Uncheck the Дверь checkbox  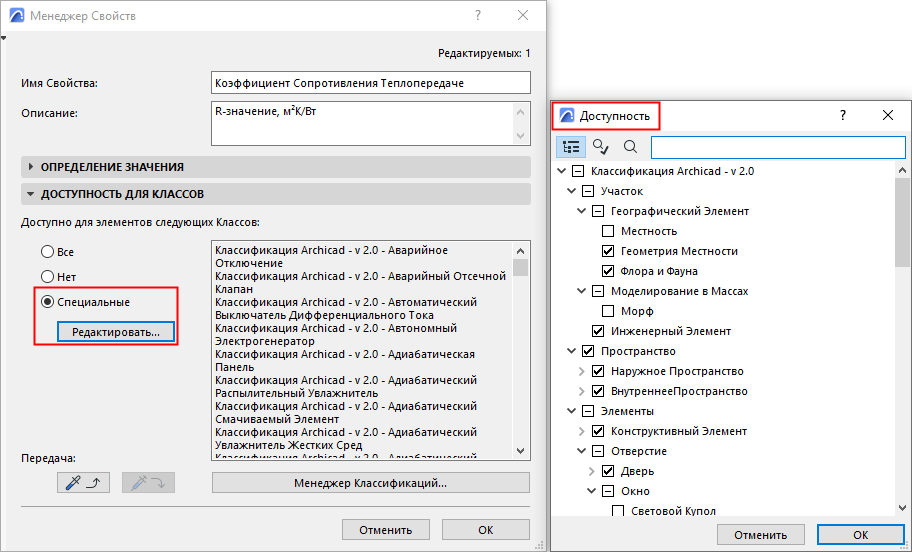point(608,471)
